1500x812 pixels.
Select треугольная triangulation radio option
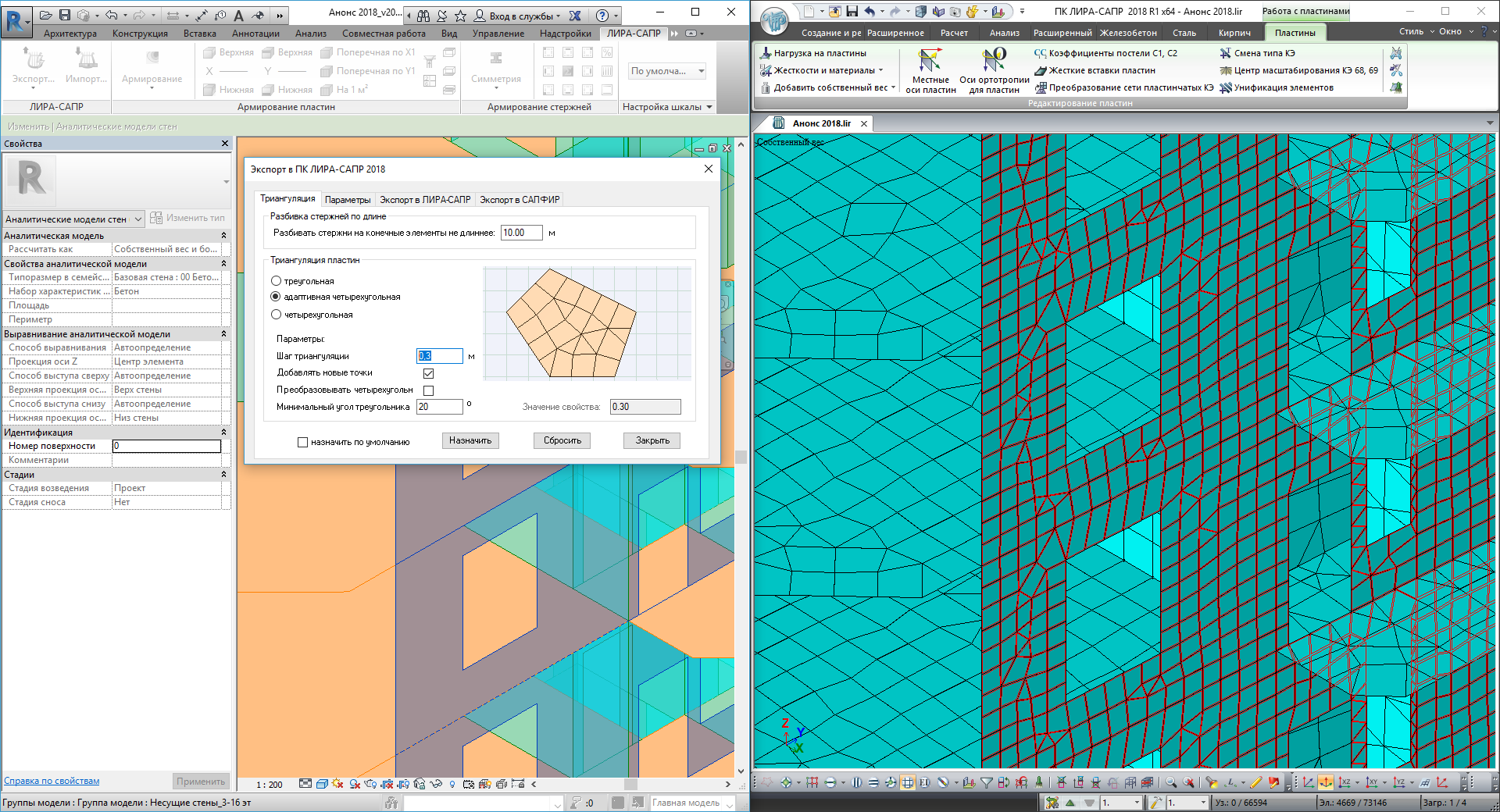point(276,281)
